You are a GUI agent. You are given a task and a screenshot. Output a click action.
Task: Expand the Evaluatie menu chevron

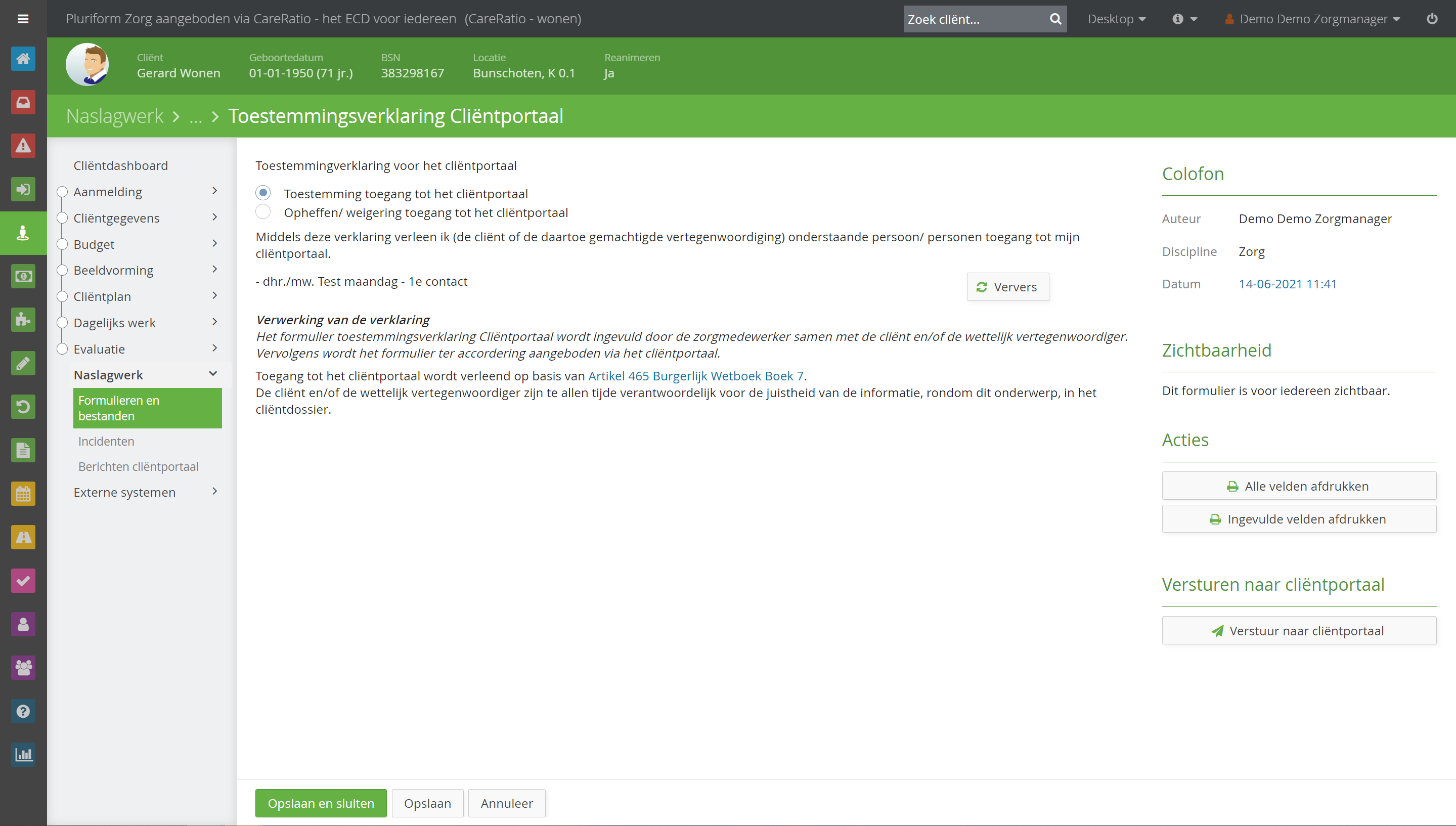point(214,349)
